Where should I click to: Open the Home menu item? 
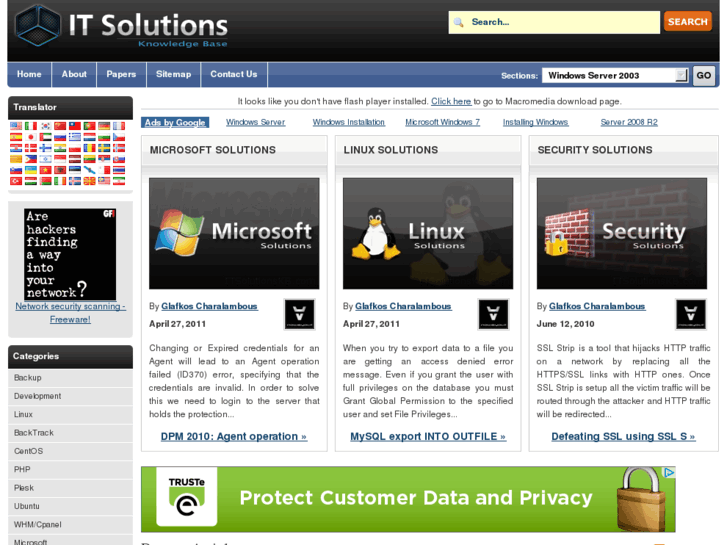coord(29,74)
